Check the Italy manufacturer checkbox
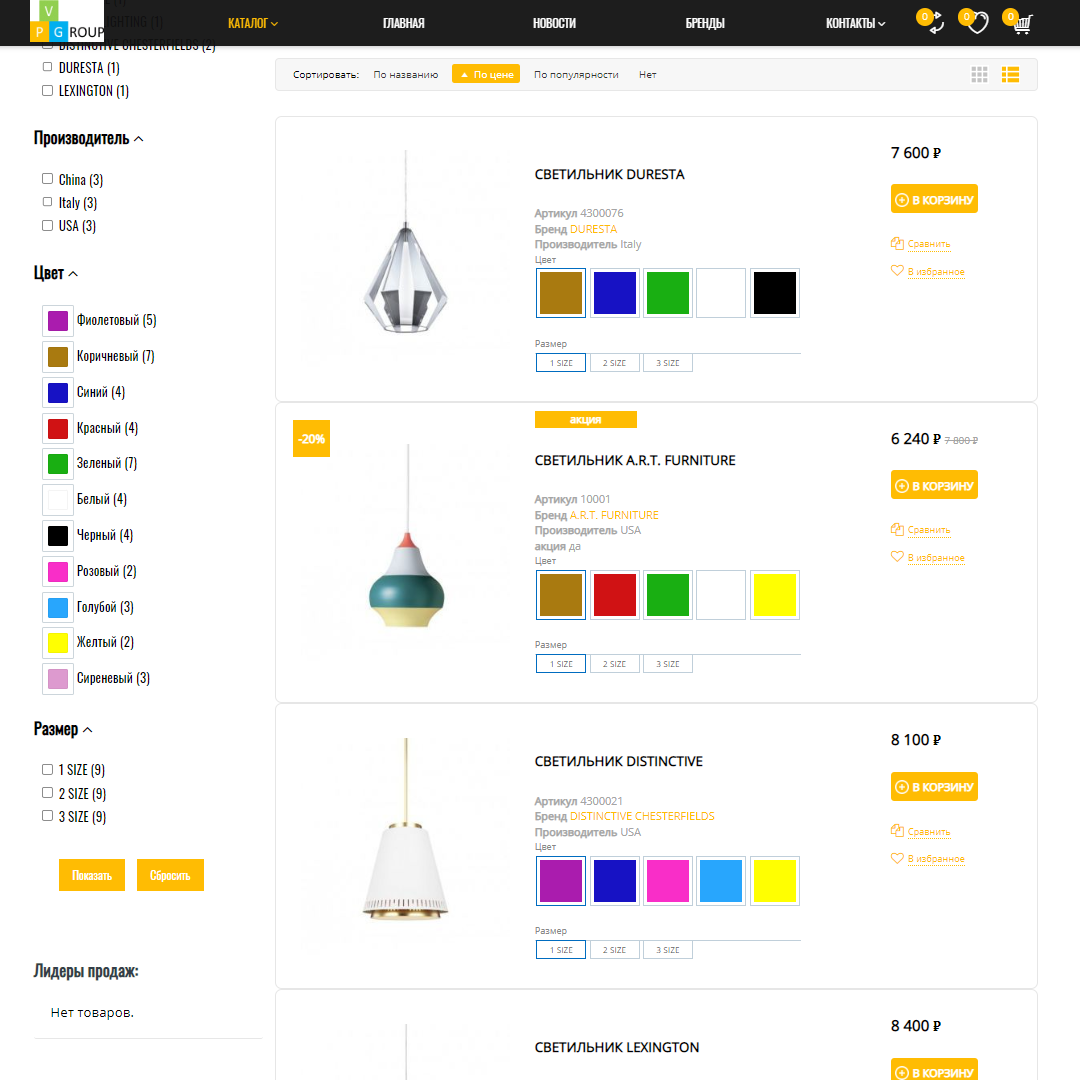 coord(48,202)
